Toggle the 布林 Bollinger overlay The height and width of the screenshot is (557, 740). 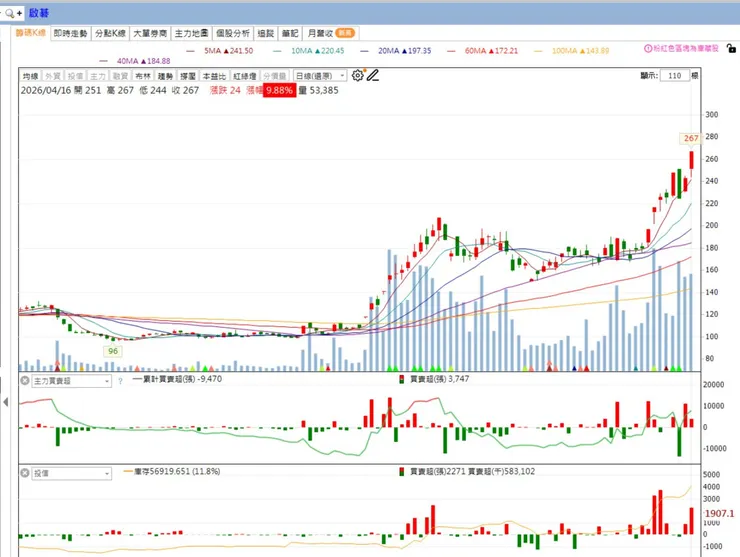pyautogui.click(x=143, y=76)
